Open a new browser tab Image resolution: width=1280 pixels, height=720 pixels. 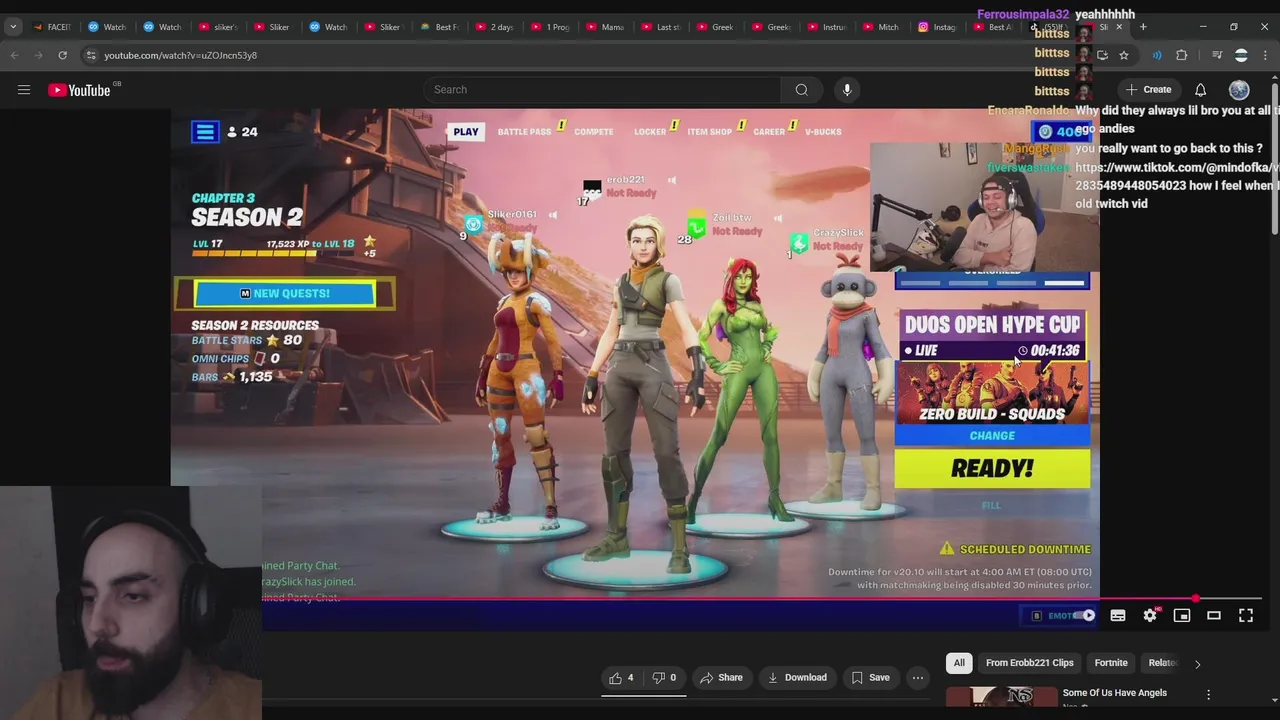[1143, 27]
